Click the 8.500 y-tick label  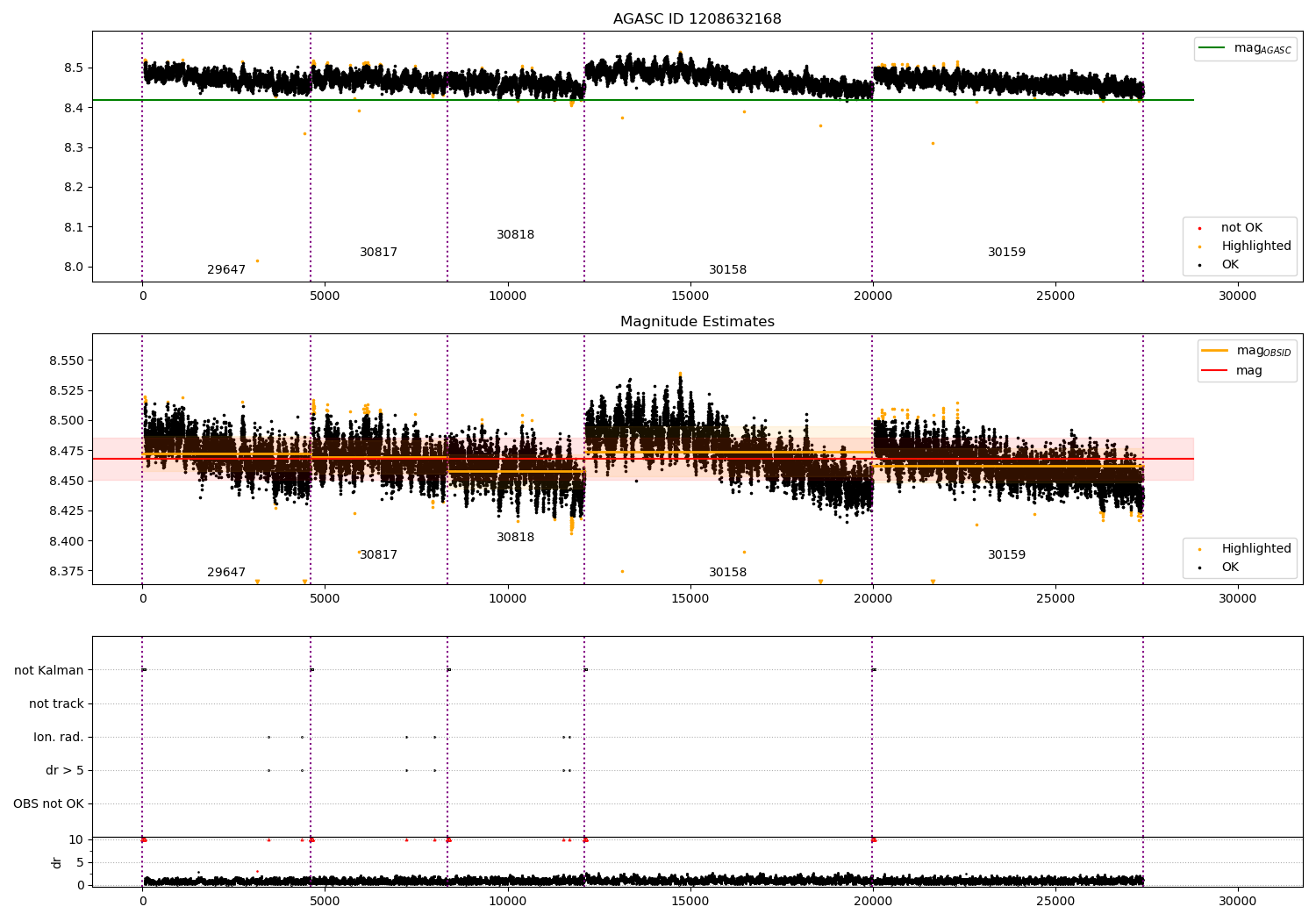click(67, 421)
